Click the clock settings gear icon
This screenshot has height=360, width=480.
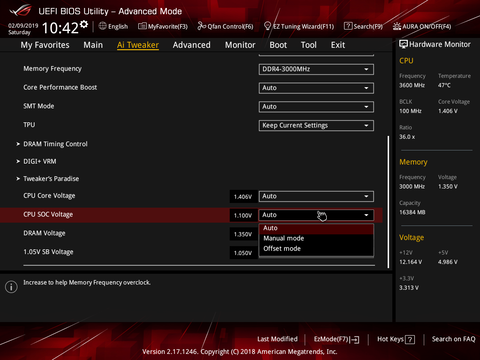coord(84,24)
